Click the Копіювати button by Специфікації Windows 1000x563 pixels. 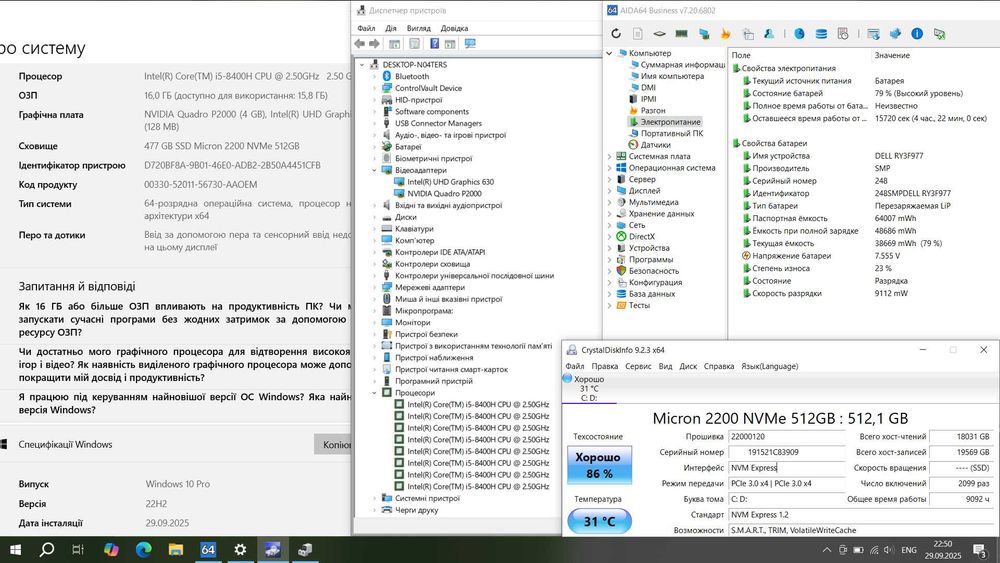tap(332, 444)
